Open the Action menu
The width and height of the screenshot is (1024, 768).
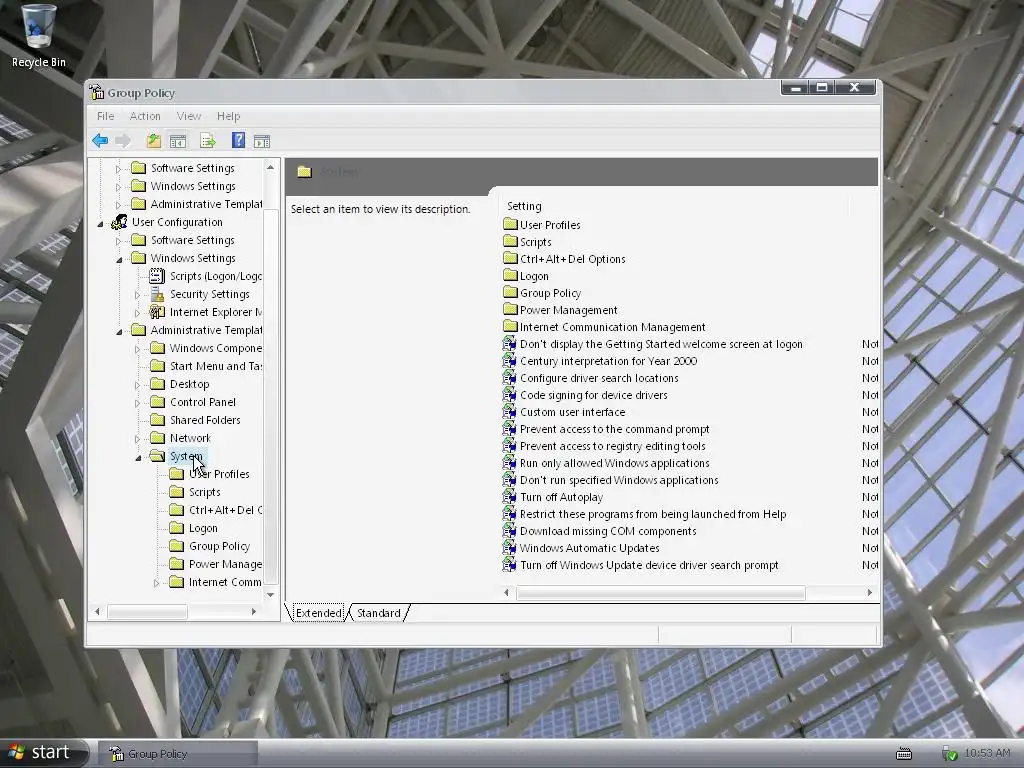pyautogui.click(x=145, y=116)
